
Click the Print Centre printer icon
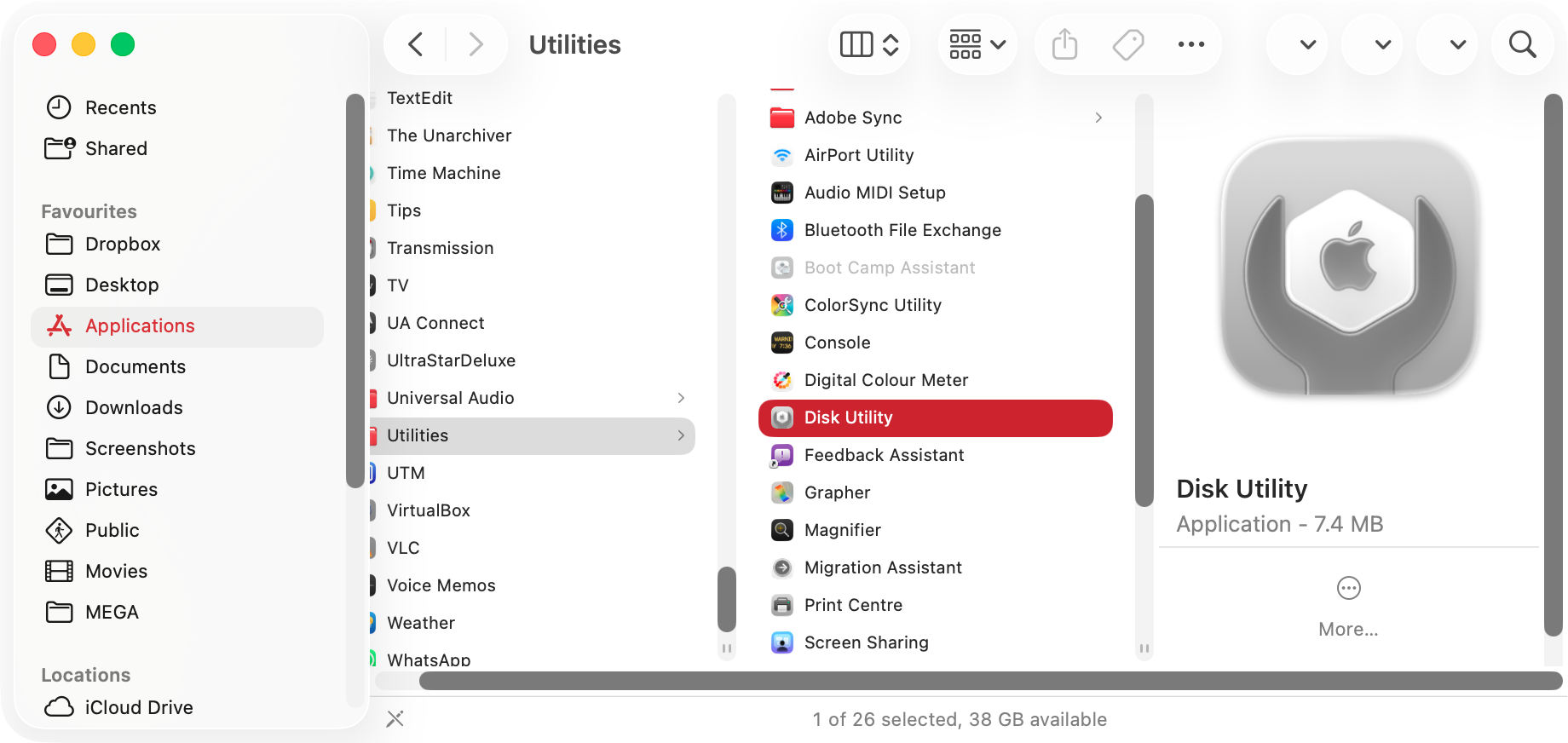[782, 605]
